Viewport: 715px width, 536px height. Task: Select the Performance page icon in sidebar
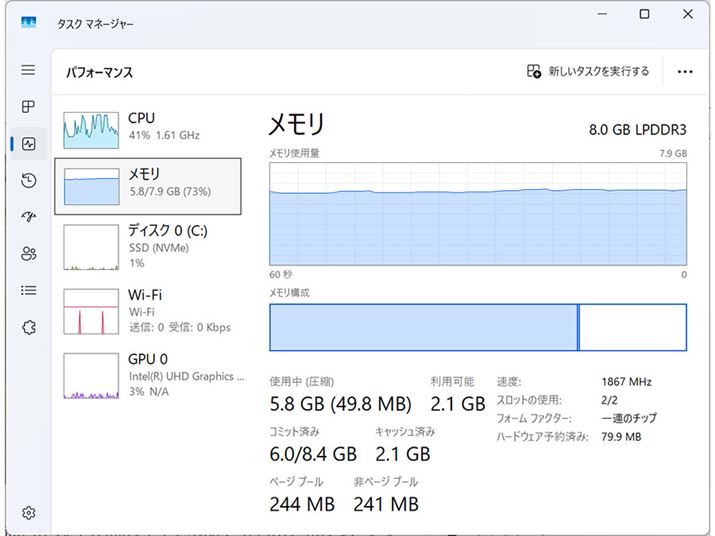(29, 144)
